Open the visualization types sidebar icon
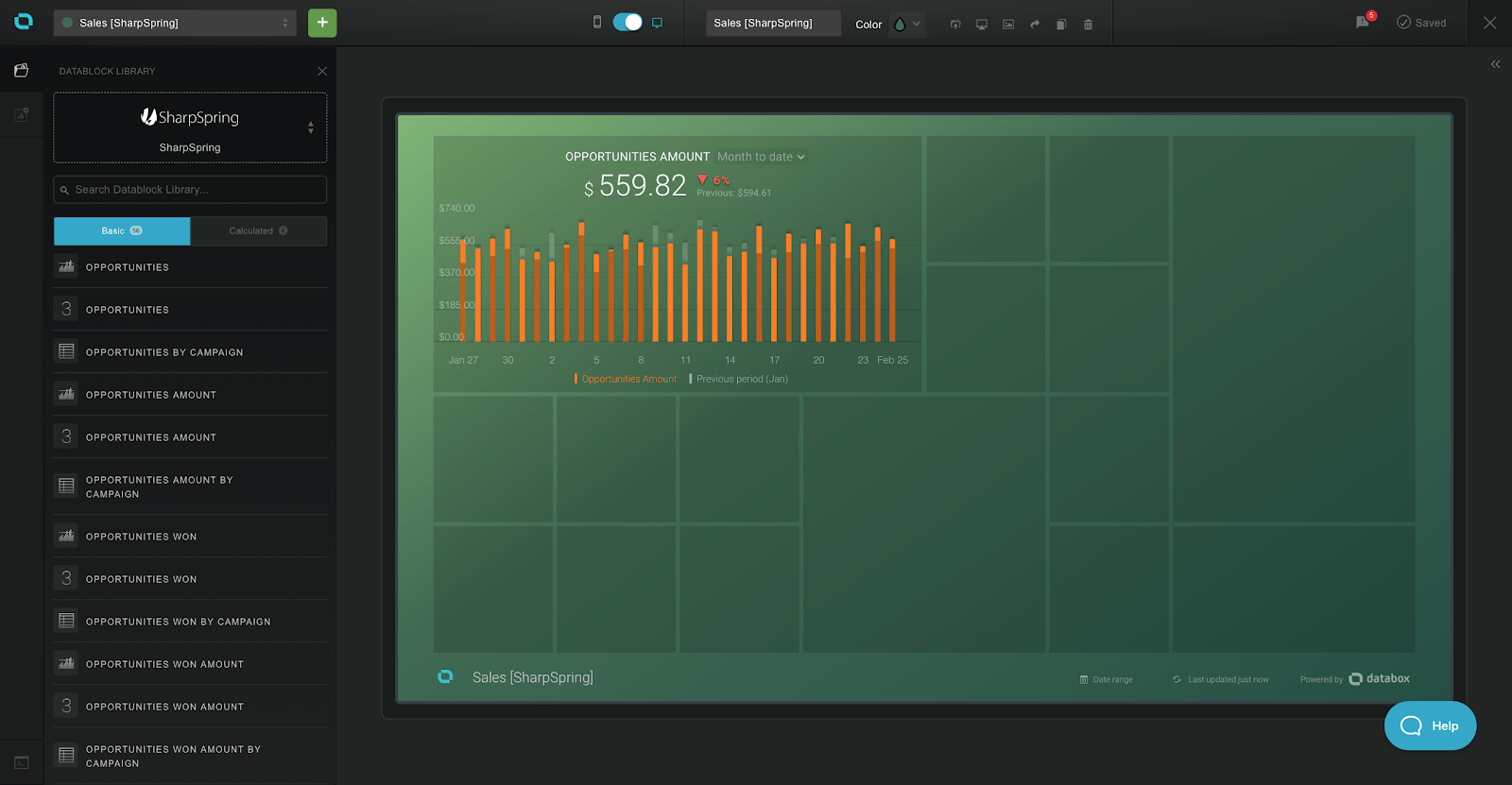 21,114
